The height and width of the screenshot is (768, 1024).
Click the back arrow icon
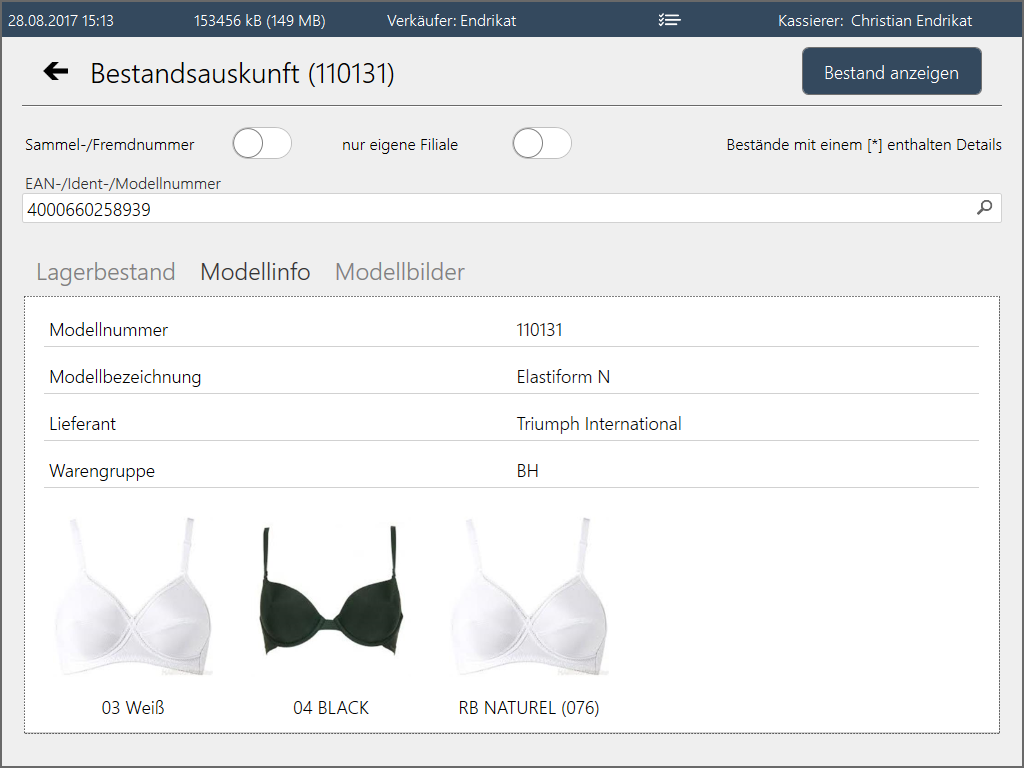tap(56, 71)
